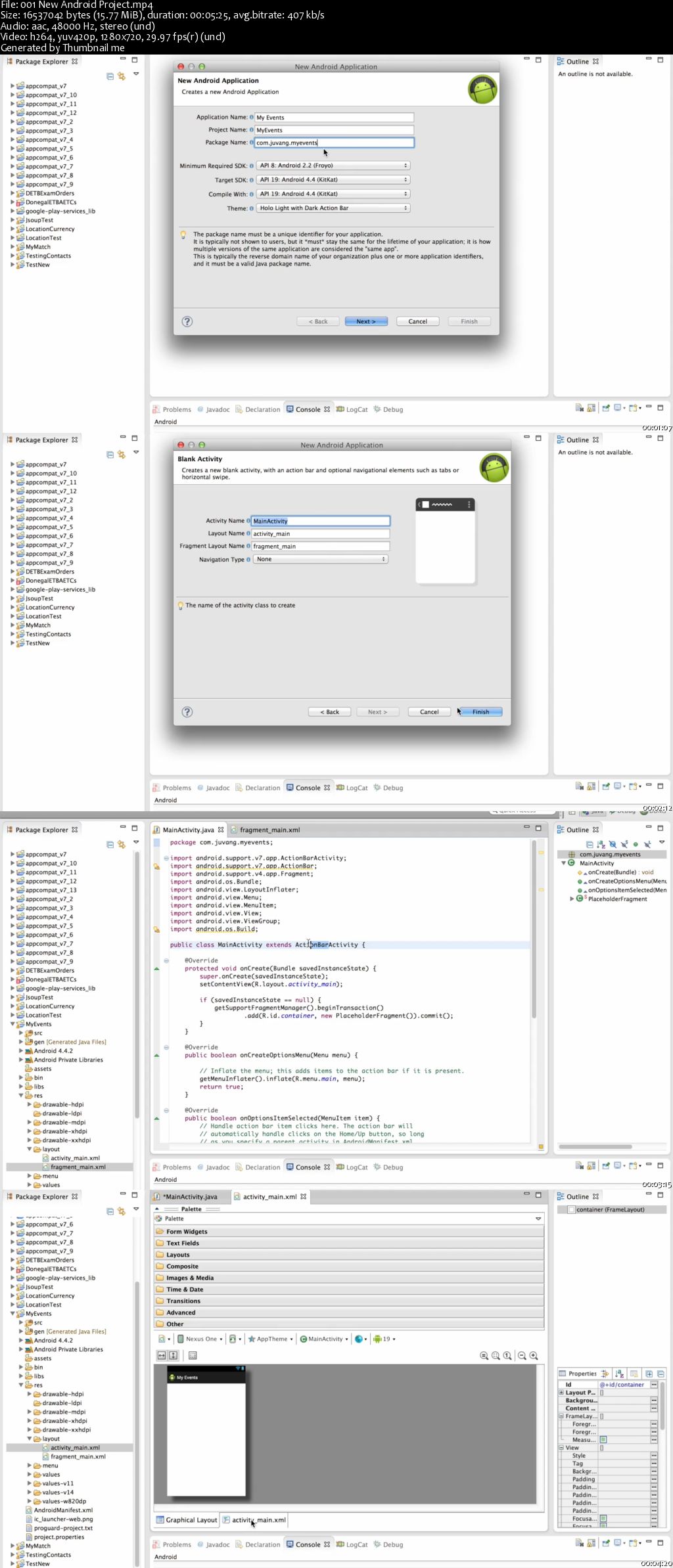
Task: Click the Fragment Layout Name field
Action: click(321, 546)
